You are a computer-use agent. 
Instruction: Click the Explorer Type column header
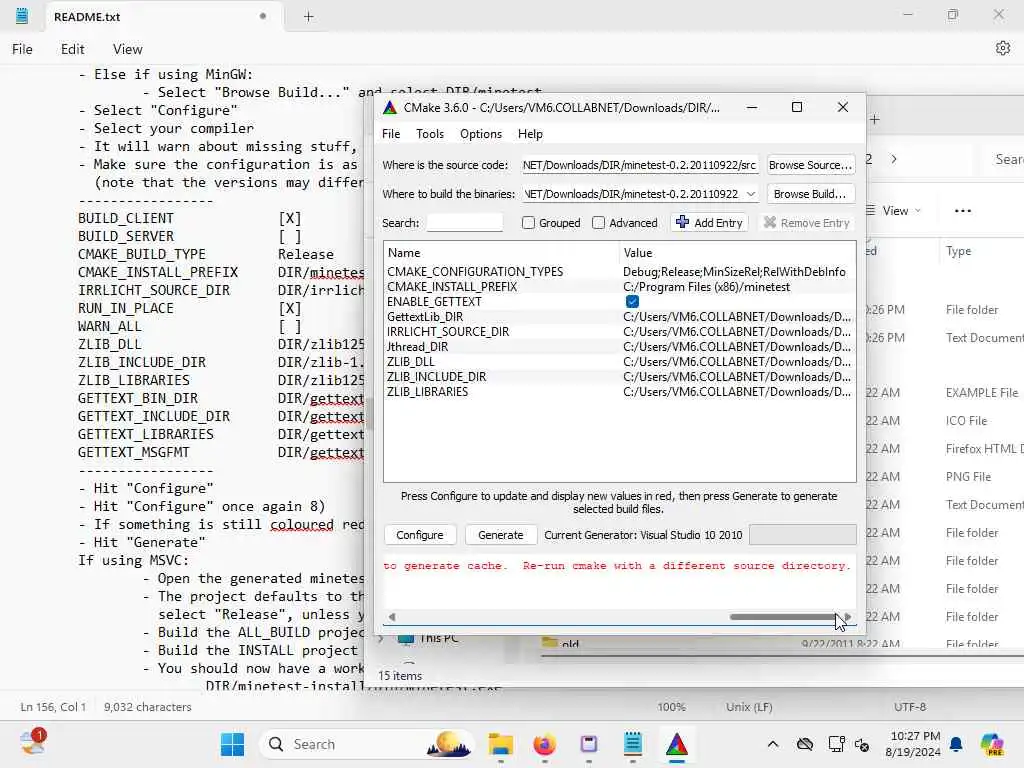958,251
